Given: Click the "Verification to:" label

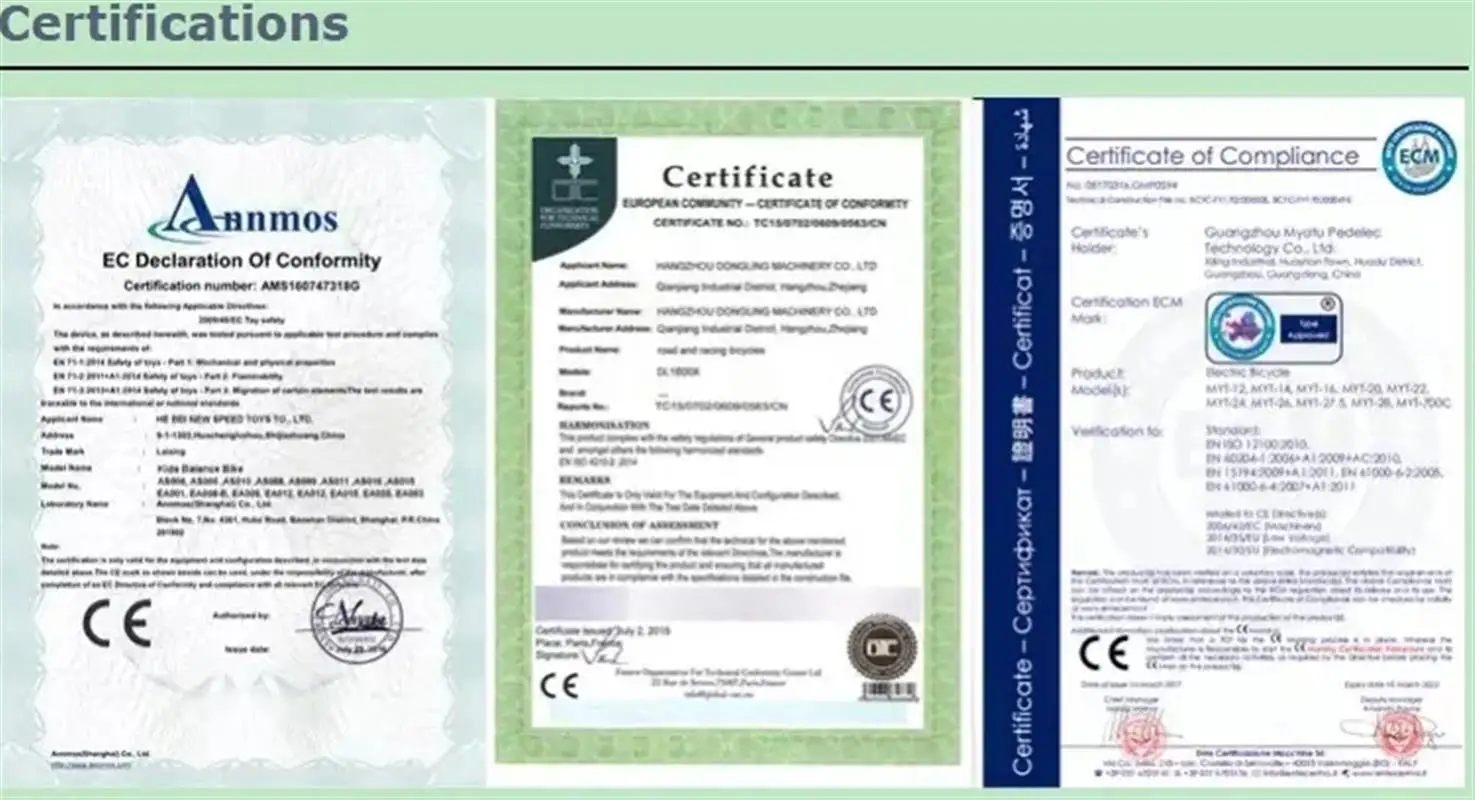Looking at the screenshot, I should [x=1117, y=431].
